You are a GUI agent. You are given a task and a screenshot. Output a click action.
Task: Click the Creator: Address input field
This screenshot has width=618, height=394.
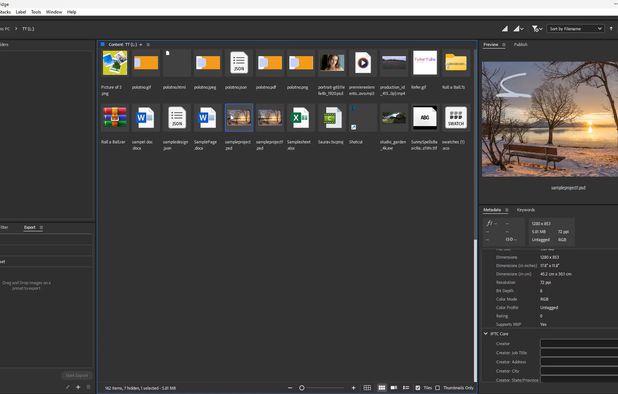(579, 362)
